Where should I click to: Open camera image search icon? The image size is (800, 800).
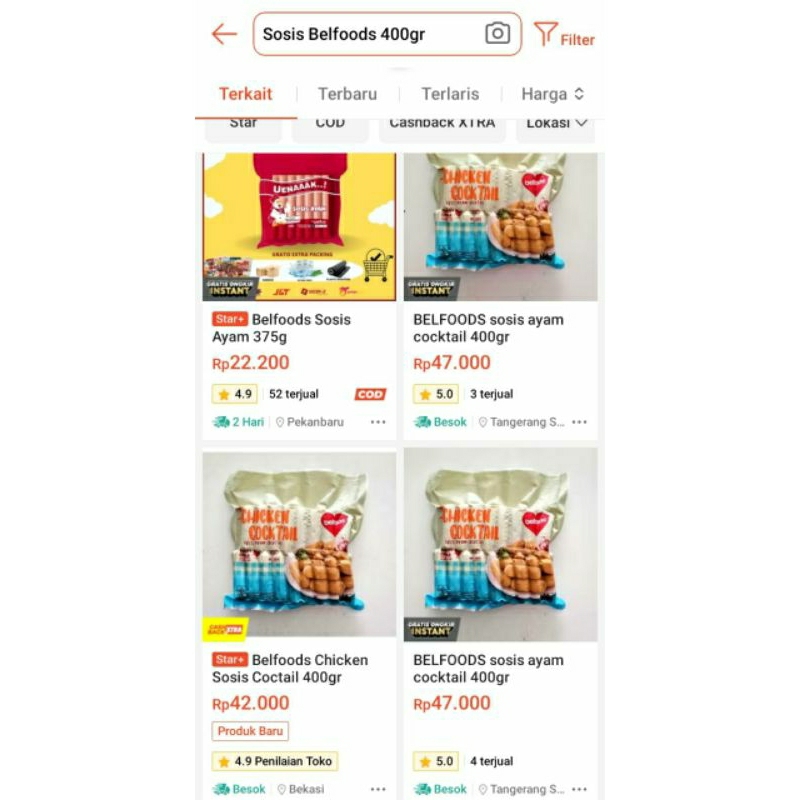pyautogui.click(x=497, y=34)
